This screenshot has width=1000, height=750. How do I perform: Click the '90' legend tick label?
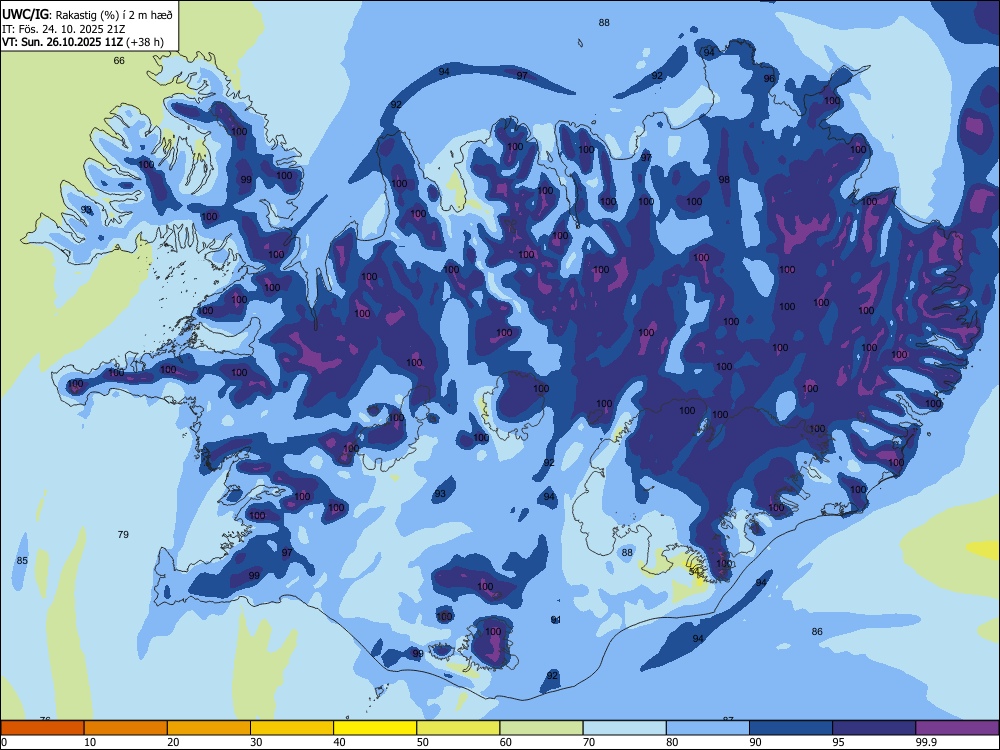point(756,742)
